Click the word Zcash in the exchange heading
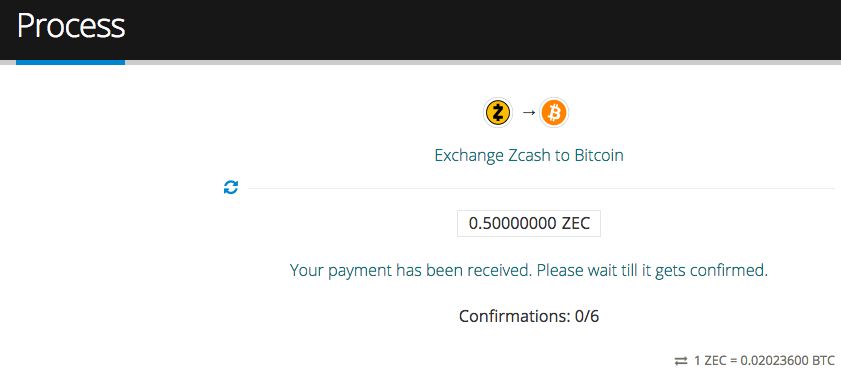This screenshot has width=841, height=381. click(529, 156)
